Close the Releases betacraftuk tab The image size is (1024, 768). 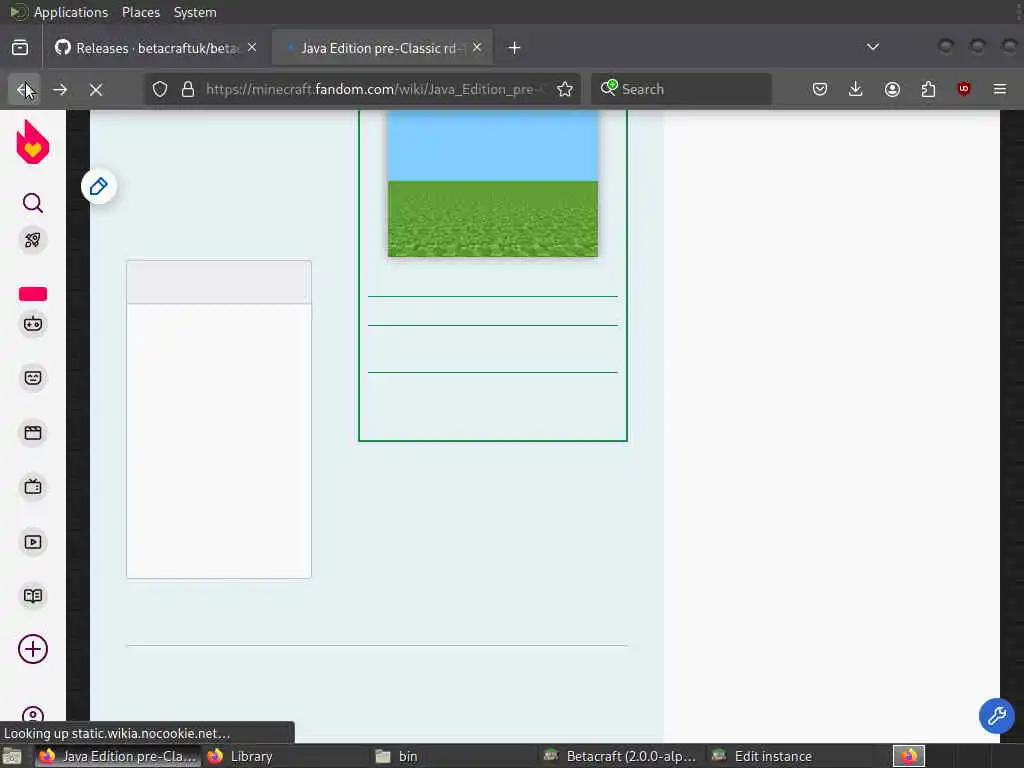(x=252, y=48)
